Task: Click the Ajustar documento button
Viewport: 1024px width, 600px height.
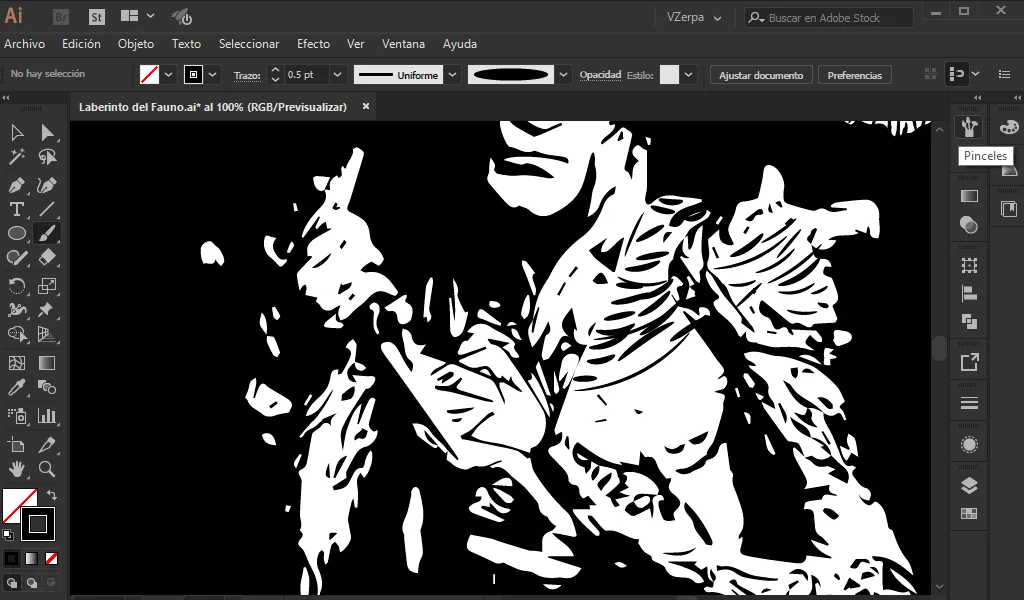Action: click(x=761, y=75)
